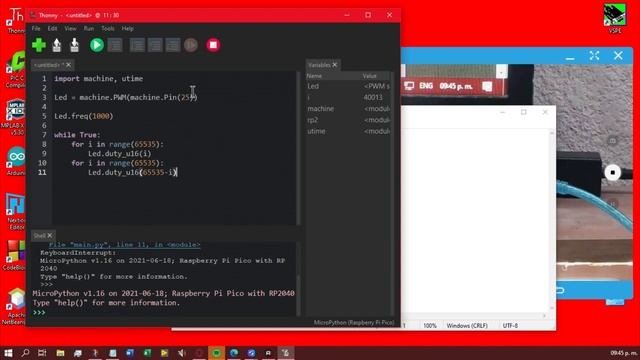Open the PIC C Compiler desktop shortcut
640x360 pixels.
pos(15,69)
